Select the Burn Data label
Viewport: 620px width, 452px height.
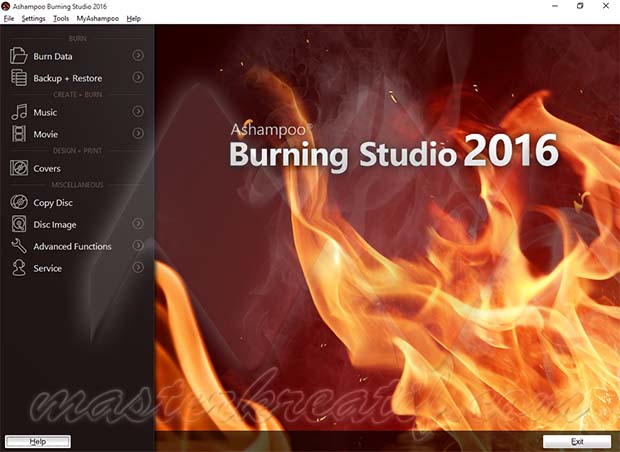[x=53, y=57]
